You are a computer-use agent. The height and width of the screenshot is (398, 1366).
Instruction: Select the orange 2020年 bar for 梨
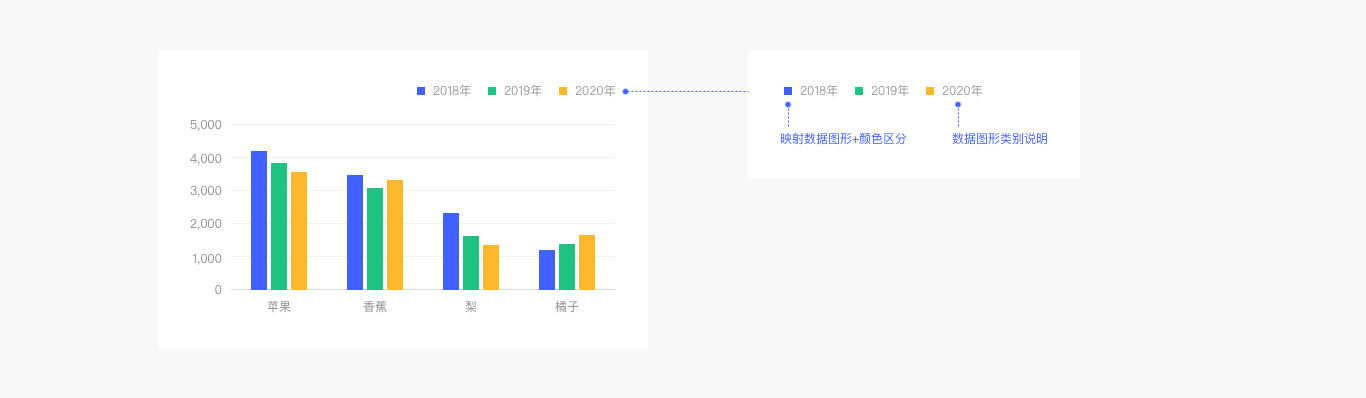(x=491, y=267)
